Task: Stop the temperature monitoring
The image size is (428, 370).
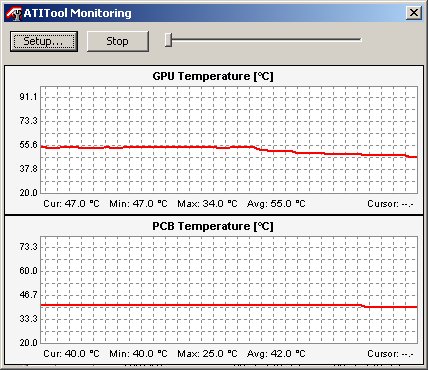Action: [x=117, y=41]
